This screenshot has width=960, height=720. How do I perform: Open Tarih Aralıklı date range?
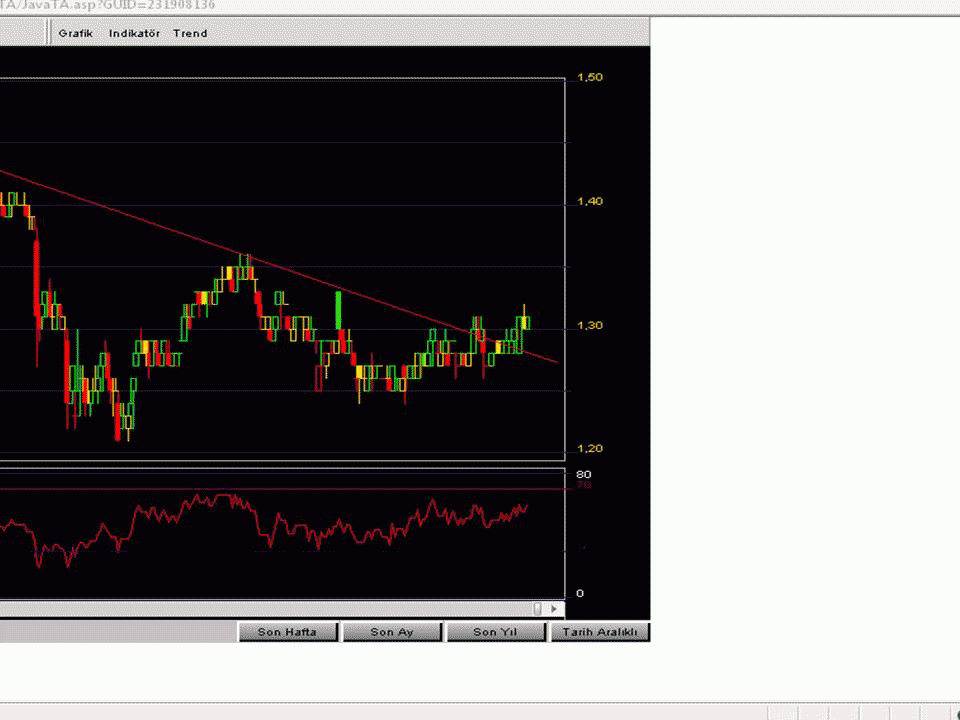click(600, 632)
